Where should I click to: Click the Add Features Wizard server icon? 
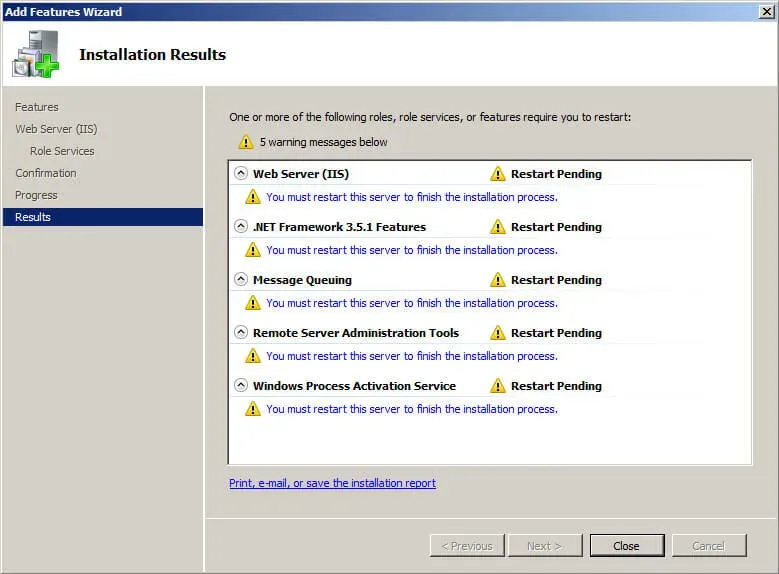coord(36,54)
